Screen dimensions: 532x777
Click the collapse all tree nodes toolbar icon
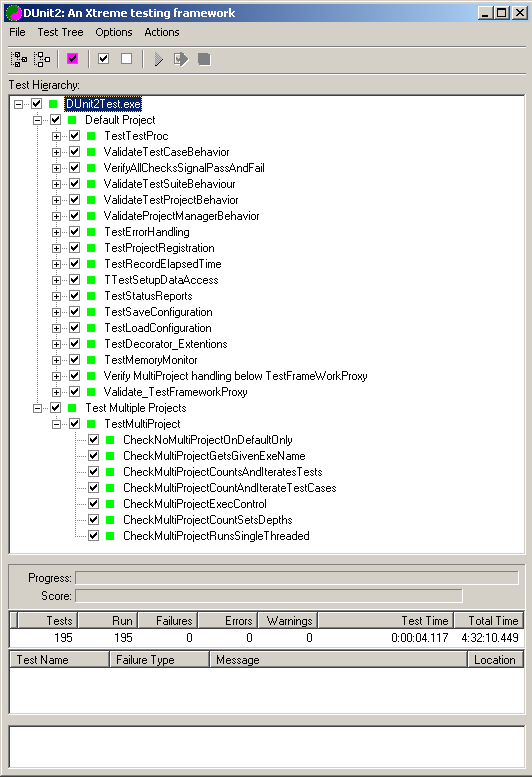click(42, 59)
